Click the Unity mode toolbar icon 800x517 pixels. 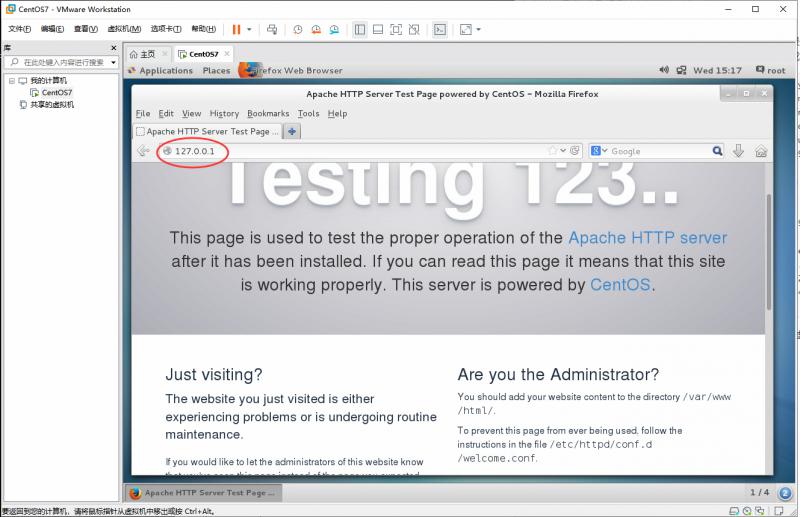tap(414, 30)
